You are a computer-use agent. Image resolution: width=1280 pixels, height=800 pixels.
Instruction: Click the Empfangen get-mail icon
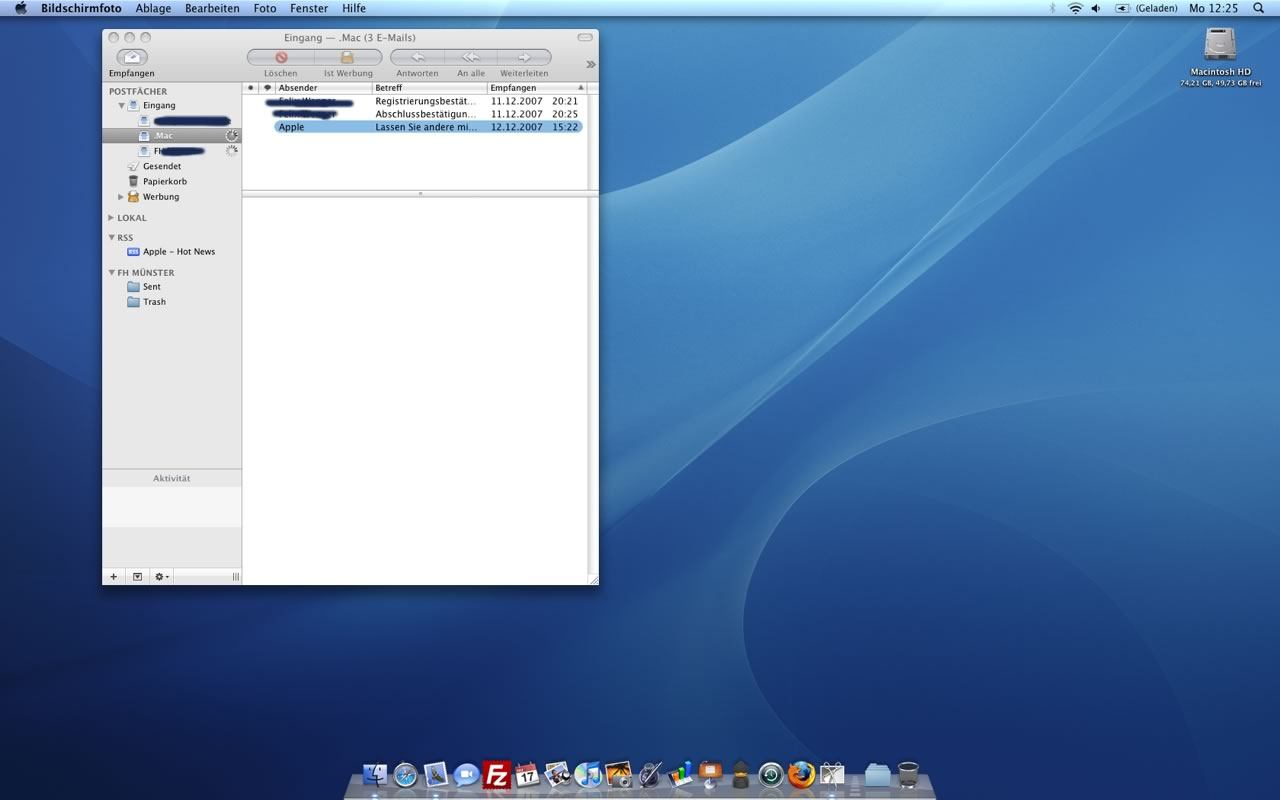[132, 57]
